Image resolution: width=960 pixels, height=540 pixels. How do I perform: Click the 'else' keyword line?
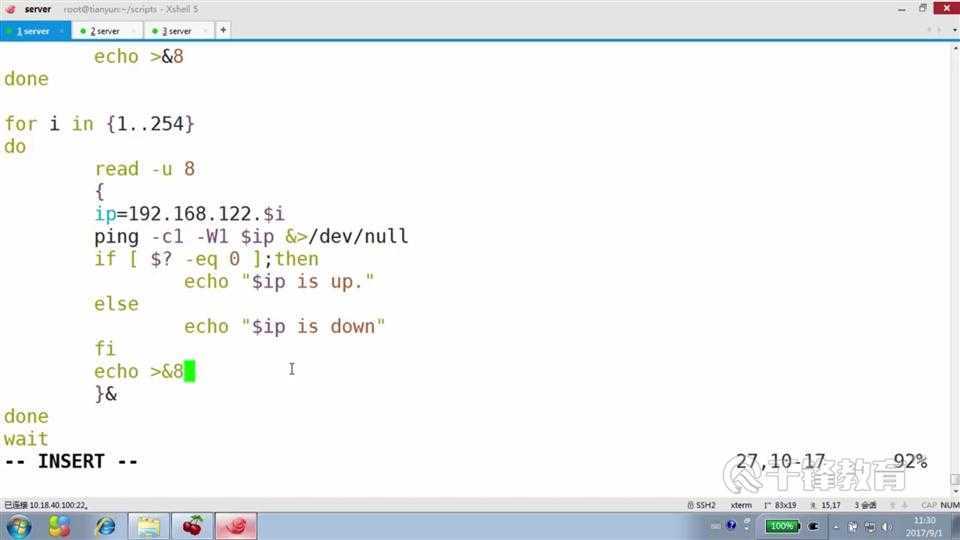pos(116,304)
